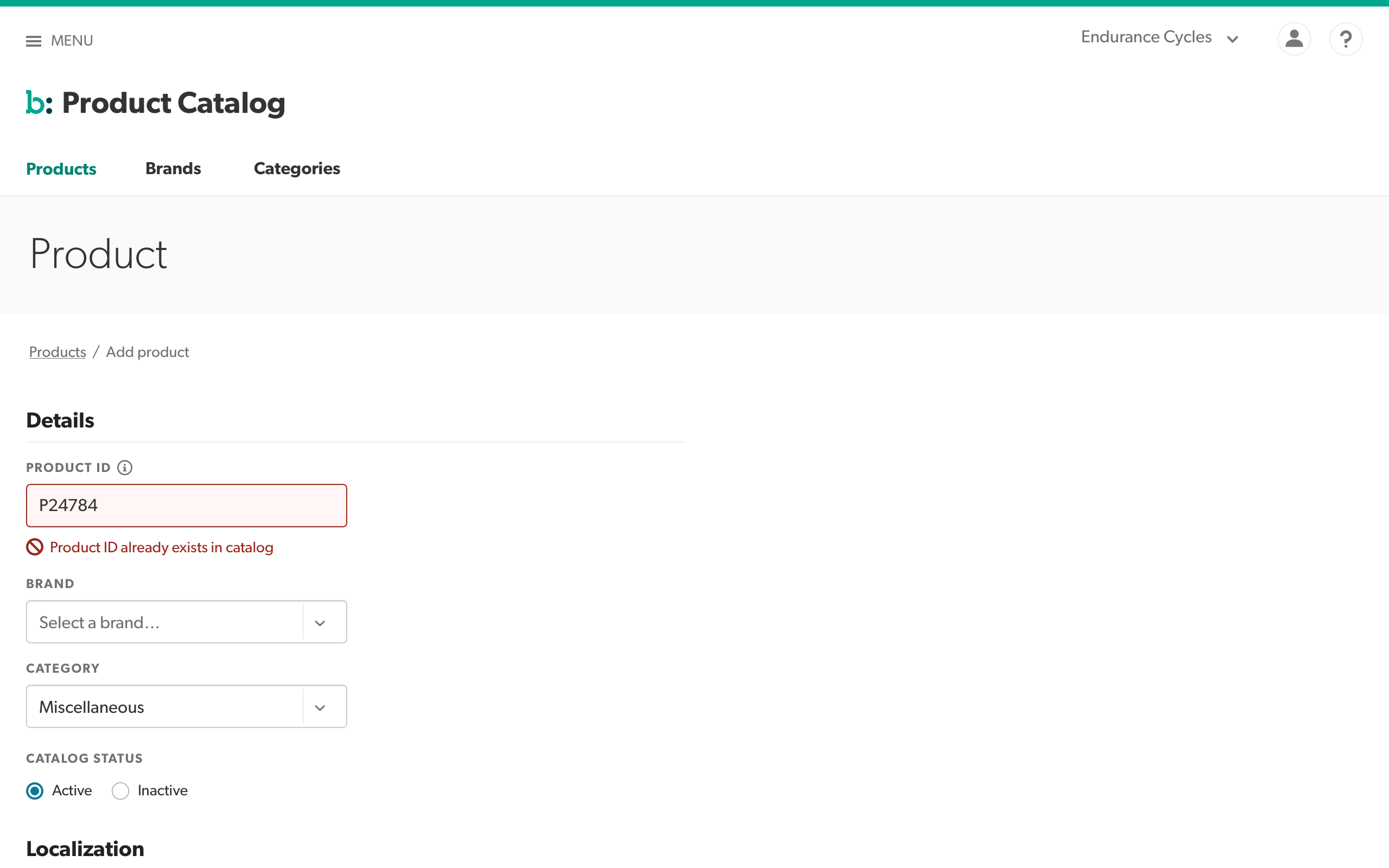Click the PRODUCT ID field label

coord(68,467)
